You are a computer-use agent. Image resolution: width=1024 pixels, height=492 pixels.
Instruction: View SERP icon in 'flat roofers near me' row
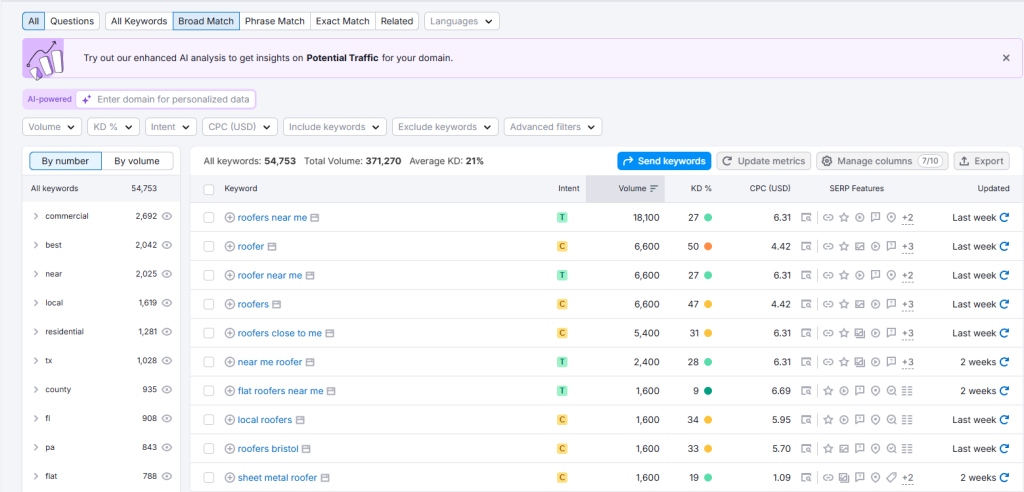[x=807, y=391]
